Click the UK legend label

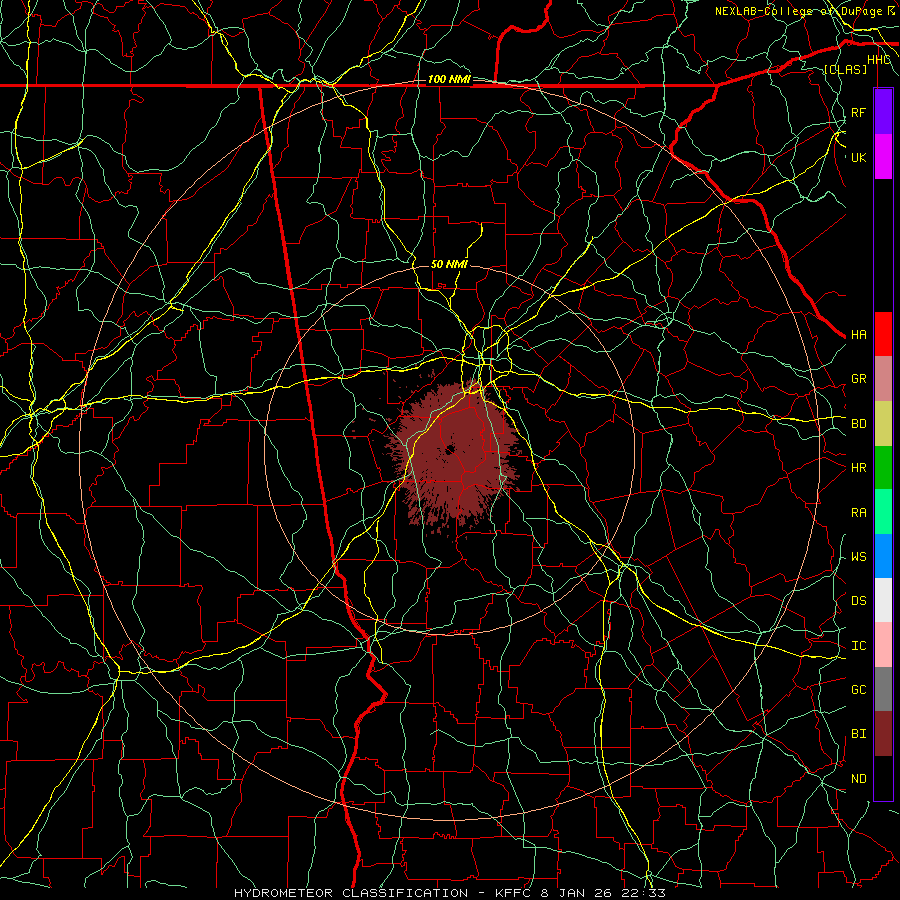pos(858,157)
